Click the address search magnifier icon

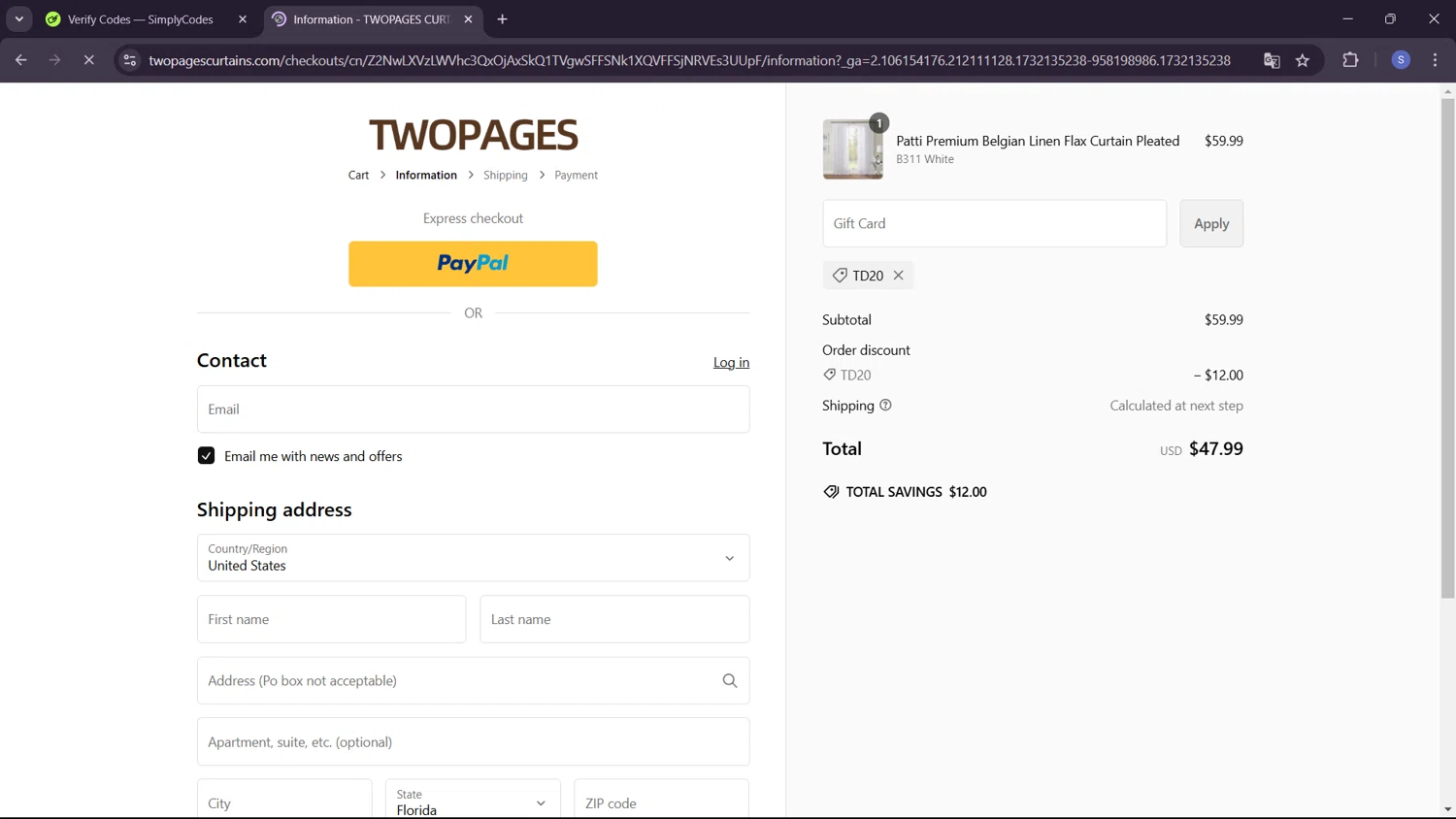tap(730, 681)
